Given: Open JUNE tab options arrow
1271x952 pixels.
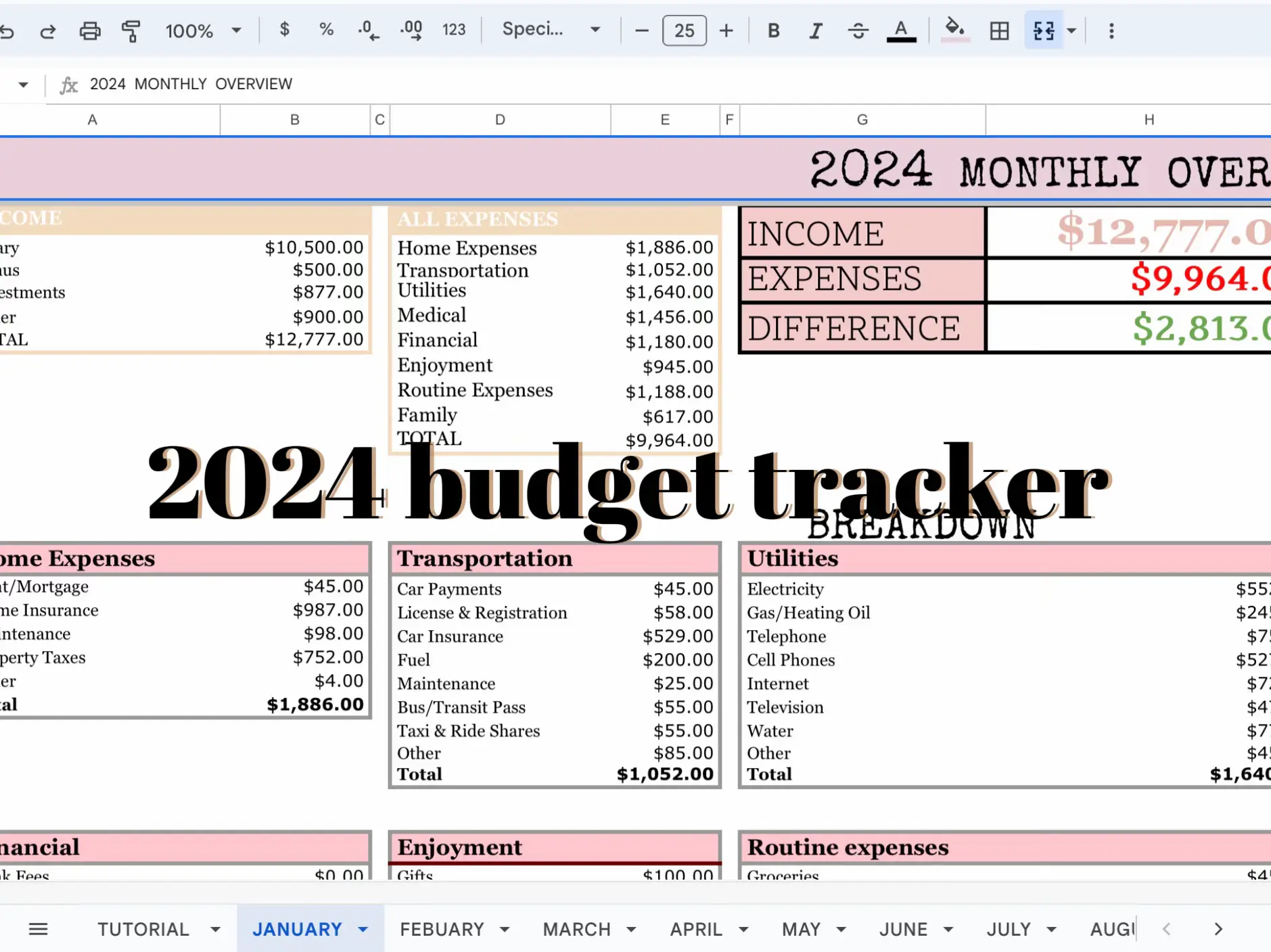Looking at the screenshot, I should (948, 930).
